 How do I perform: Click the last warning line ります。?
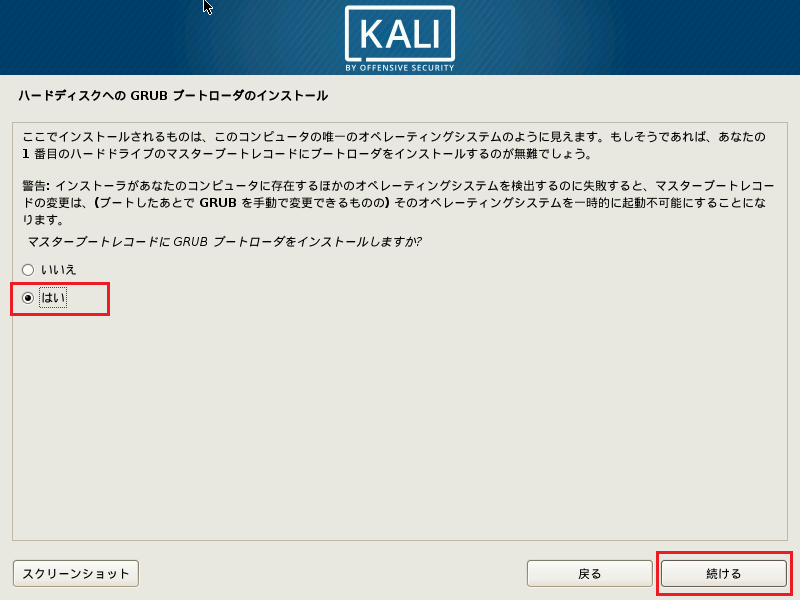[43, 220]
